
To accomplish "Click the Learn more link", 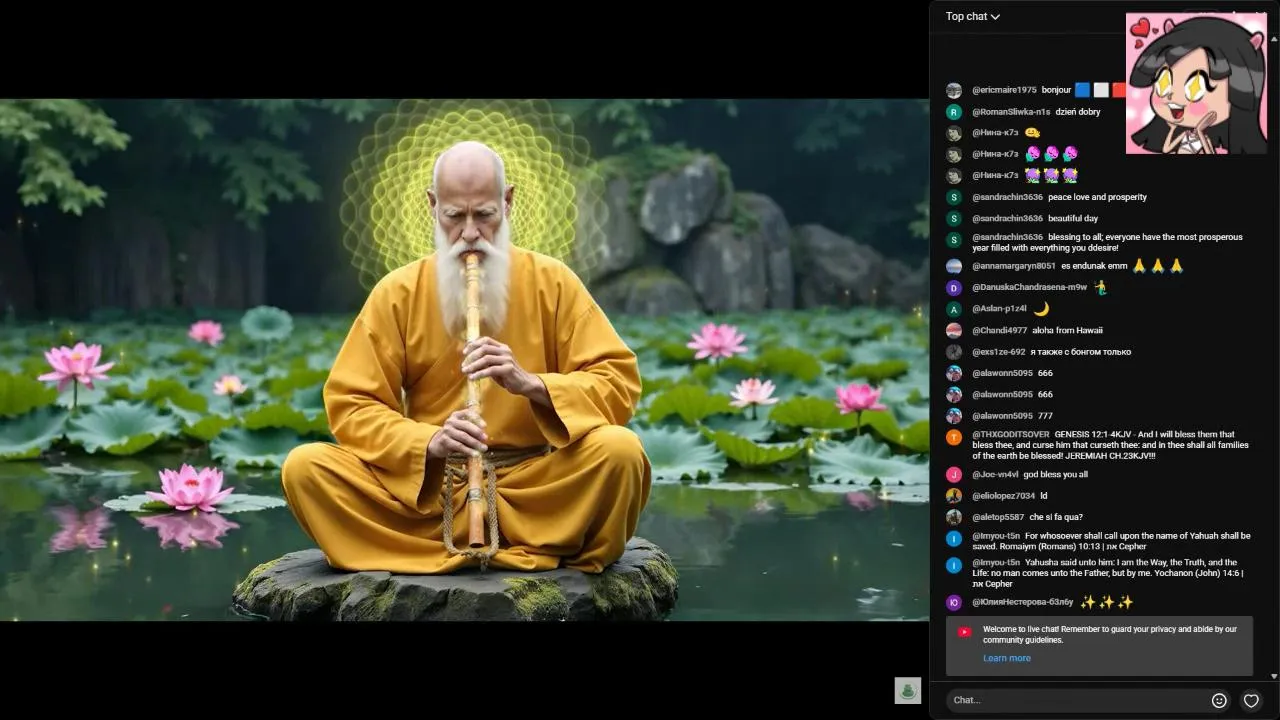I will [1007, 658].
